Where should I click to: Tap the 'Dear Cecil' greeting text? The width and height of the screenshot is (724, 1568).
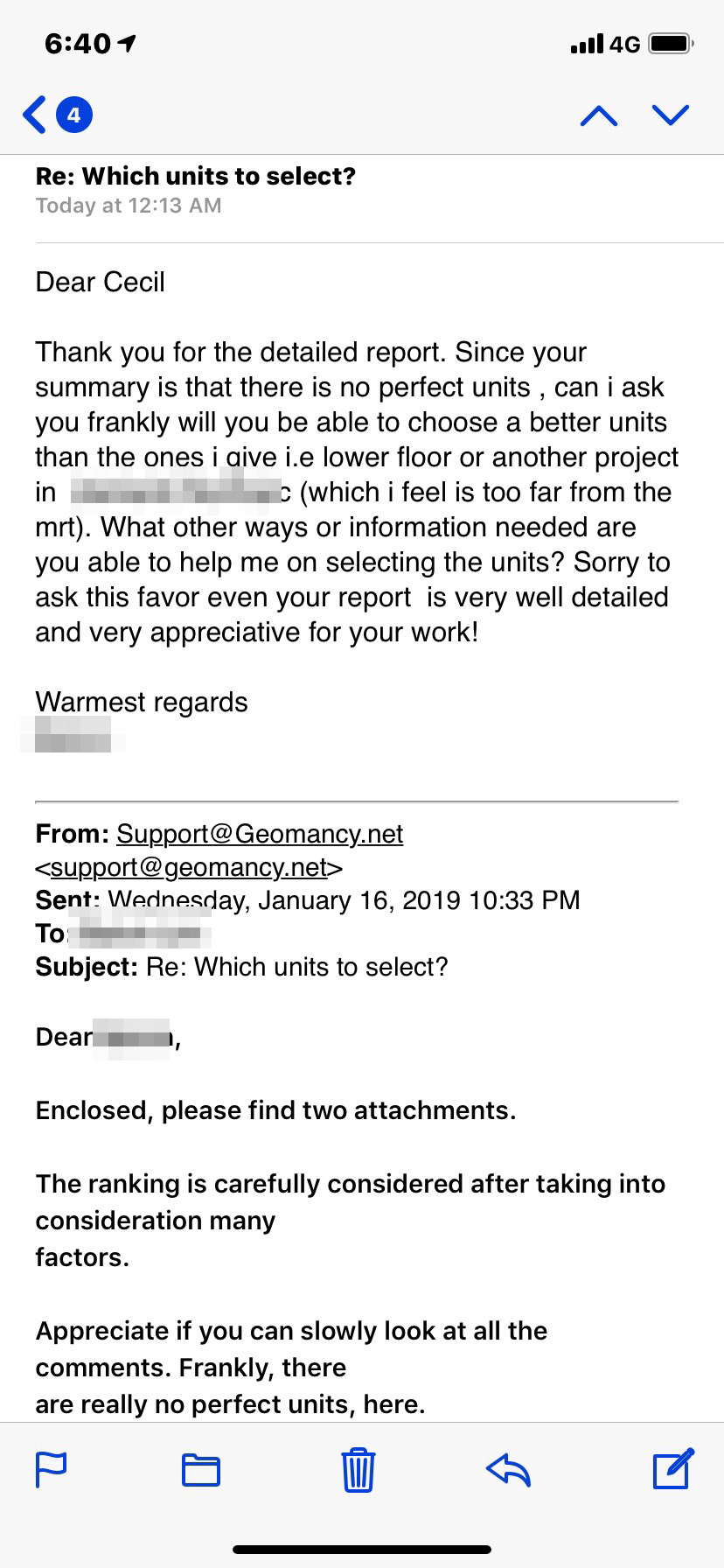100,282
